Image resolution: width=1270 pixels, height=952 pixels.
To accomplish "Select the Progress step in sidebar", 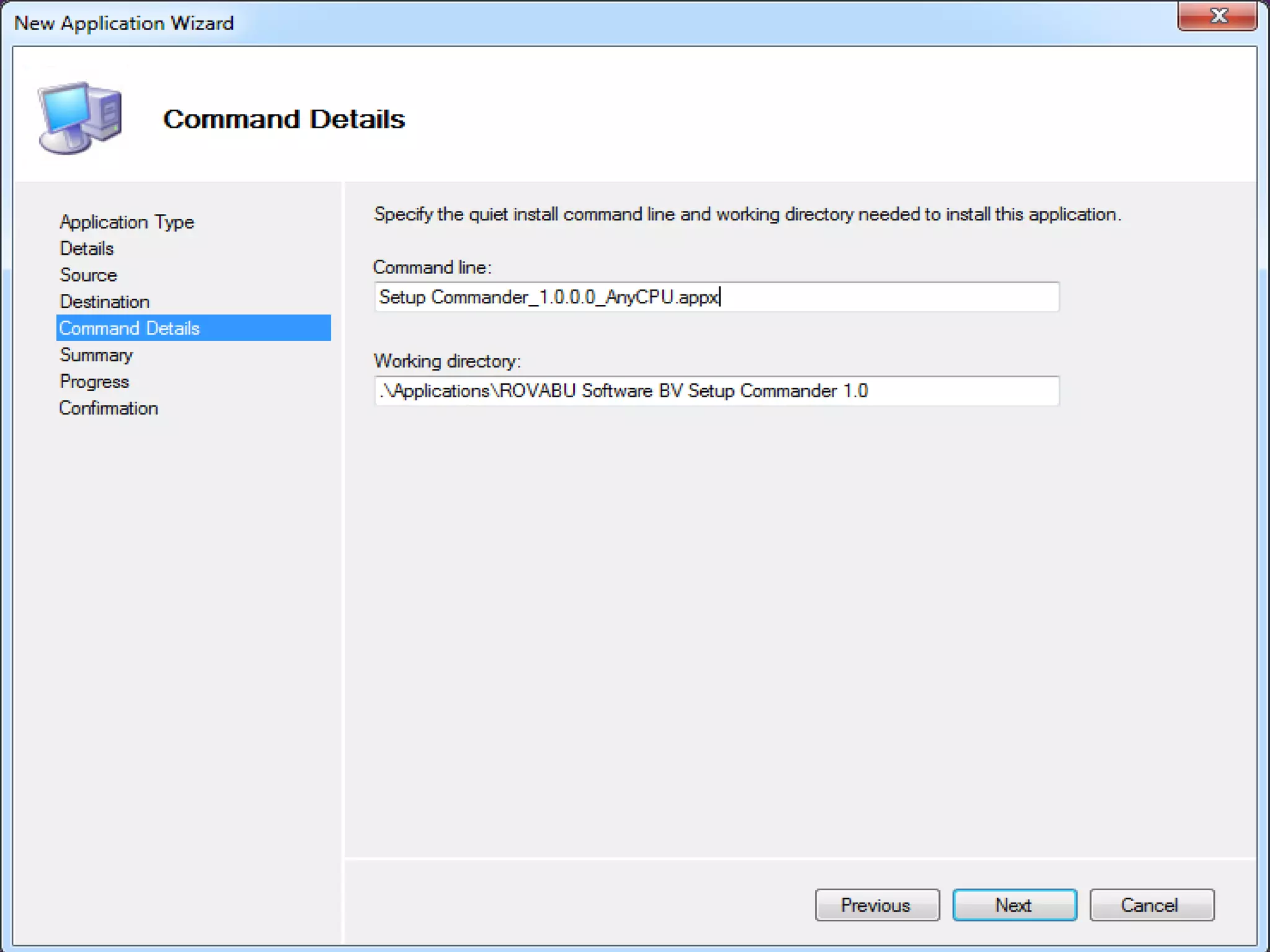I will 94,382.
